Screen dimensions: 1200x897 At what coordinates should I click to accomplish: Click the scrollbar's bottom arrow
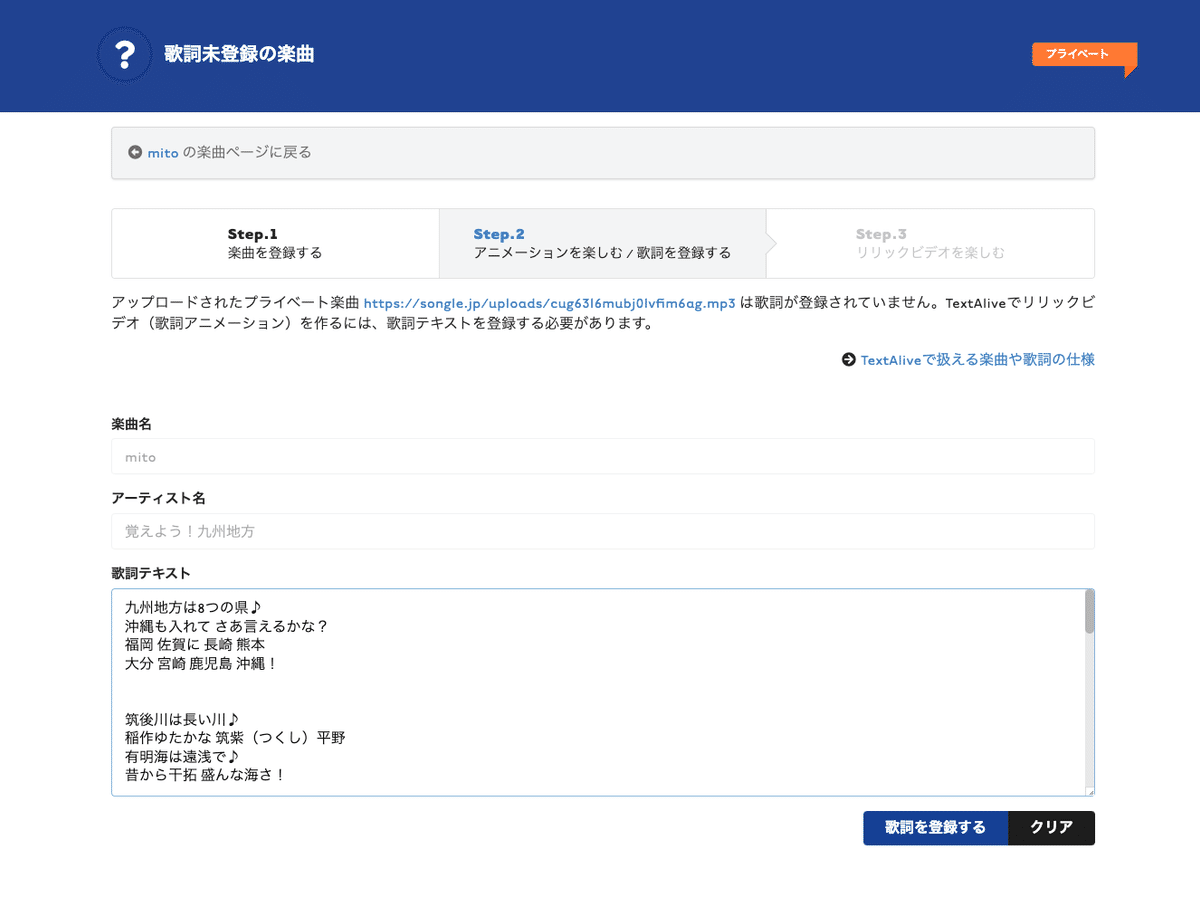[x=1088, y=786]
